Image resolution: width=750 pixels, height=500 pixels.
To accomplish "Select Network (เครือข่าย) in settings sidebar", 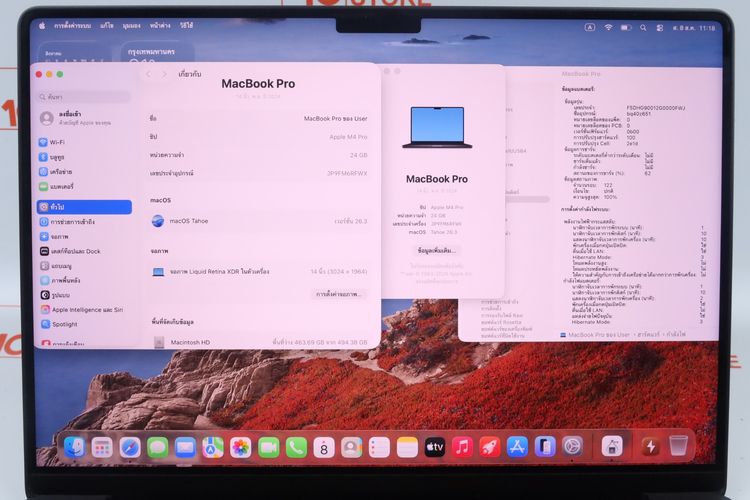I will pyautogui.click(x=84, y=171).
